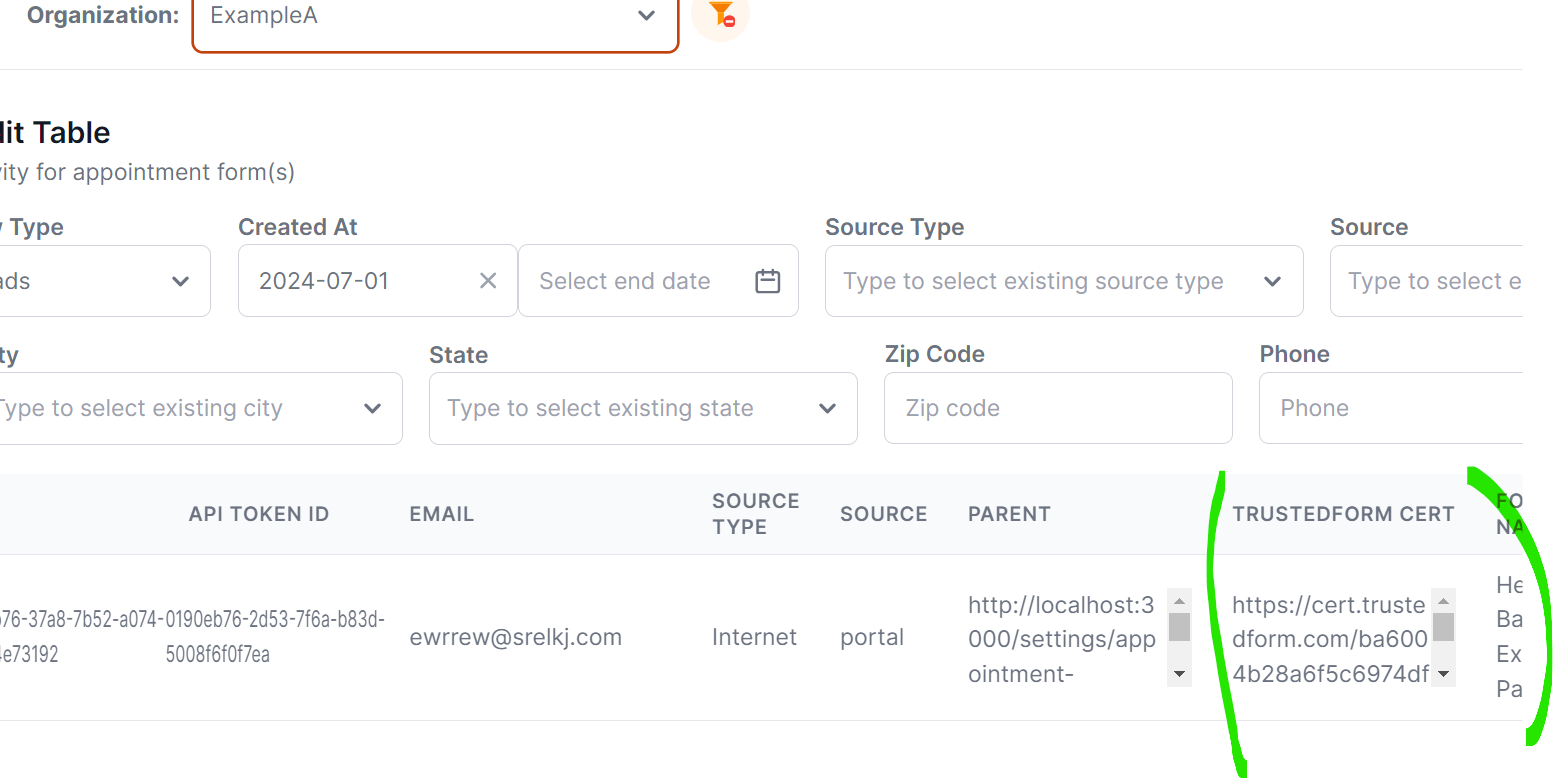Expand the State dropdown
1554x778 pixels.
point(827,408)
